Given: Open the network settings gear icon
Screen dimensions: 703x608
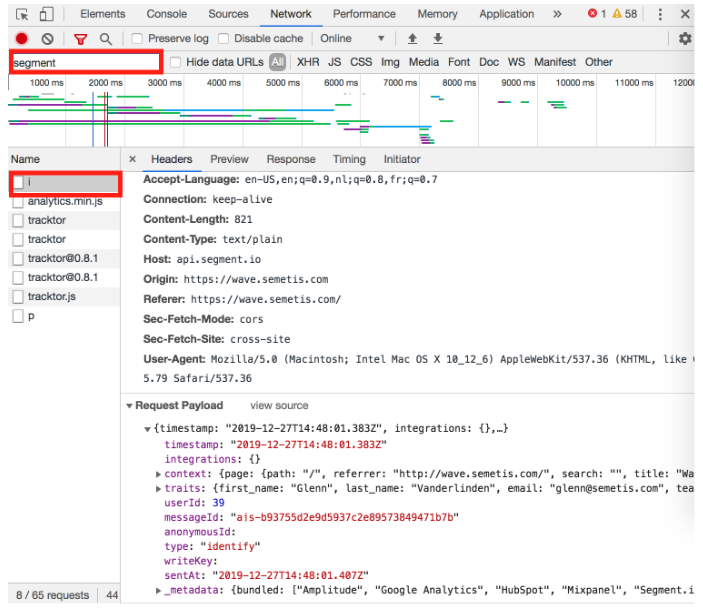Looking at the screenshot, I should (x=685, y=39).
